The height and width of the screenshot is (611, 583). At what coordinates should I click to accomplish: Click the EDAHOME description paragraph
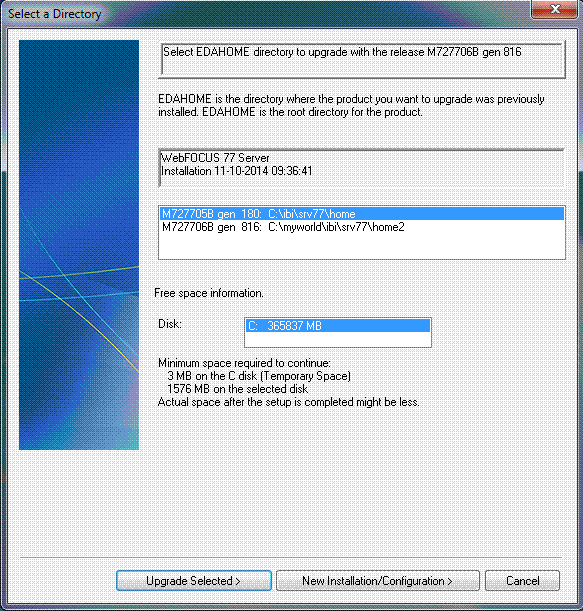[x=351, y=106]
